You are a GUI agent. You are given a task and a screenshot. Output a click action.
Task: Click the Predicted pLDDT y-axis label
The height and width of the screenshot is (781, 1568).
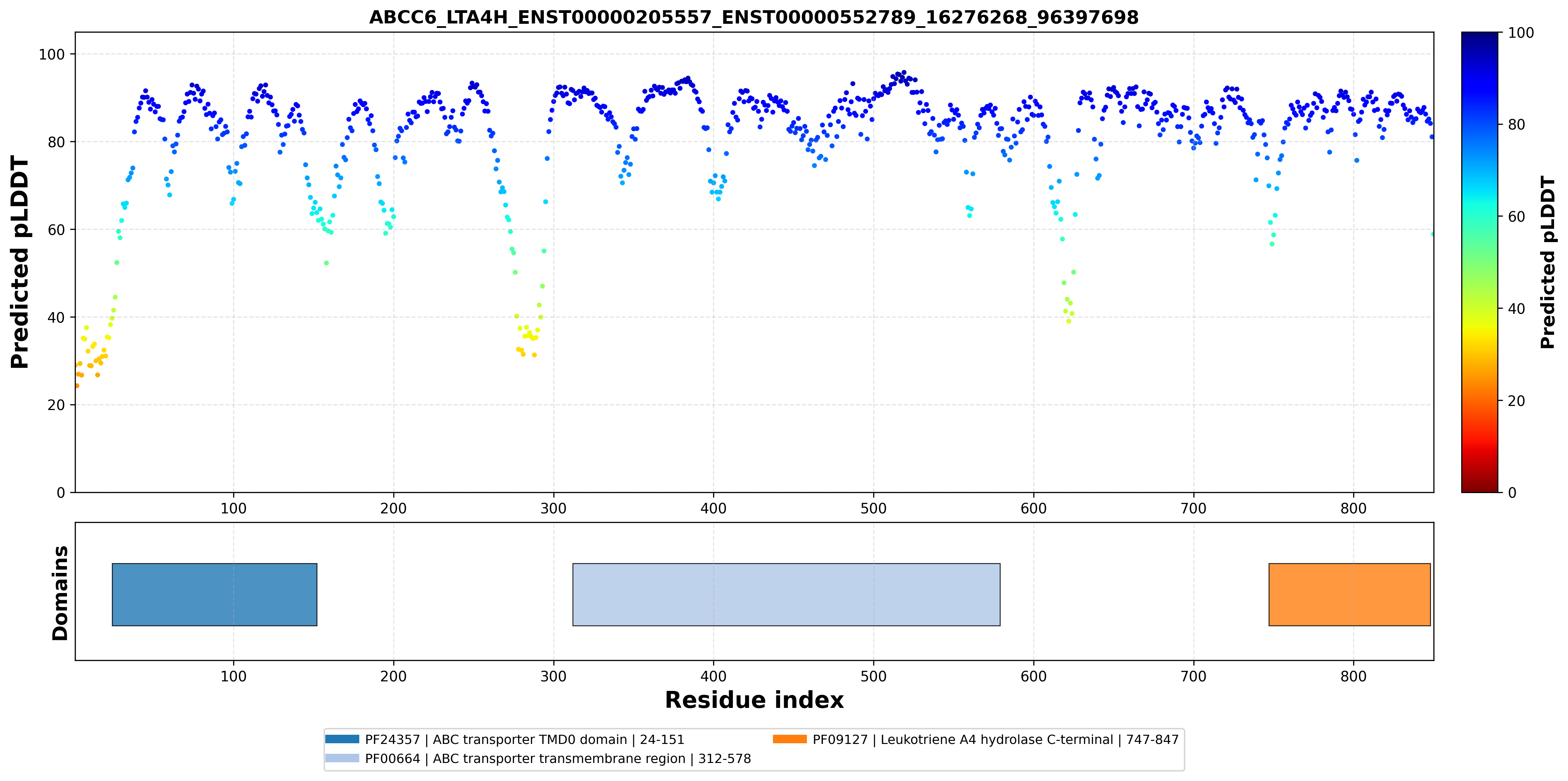coord(19,262)
